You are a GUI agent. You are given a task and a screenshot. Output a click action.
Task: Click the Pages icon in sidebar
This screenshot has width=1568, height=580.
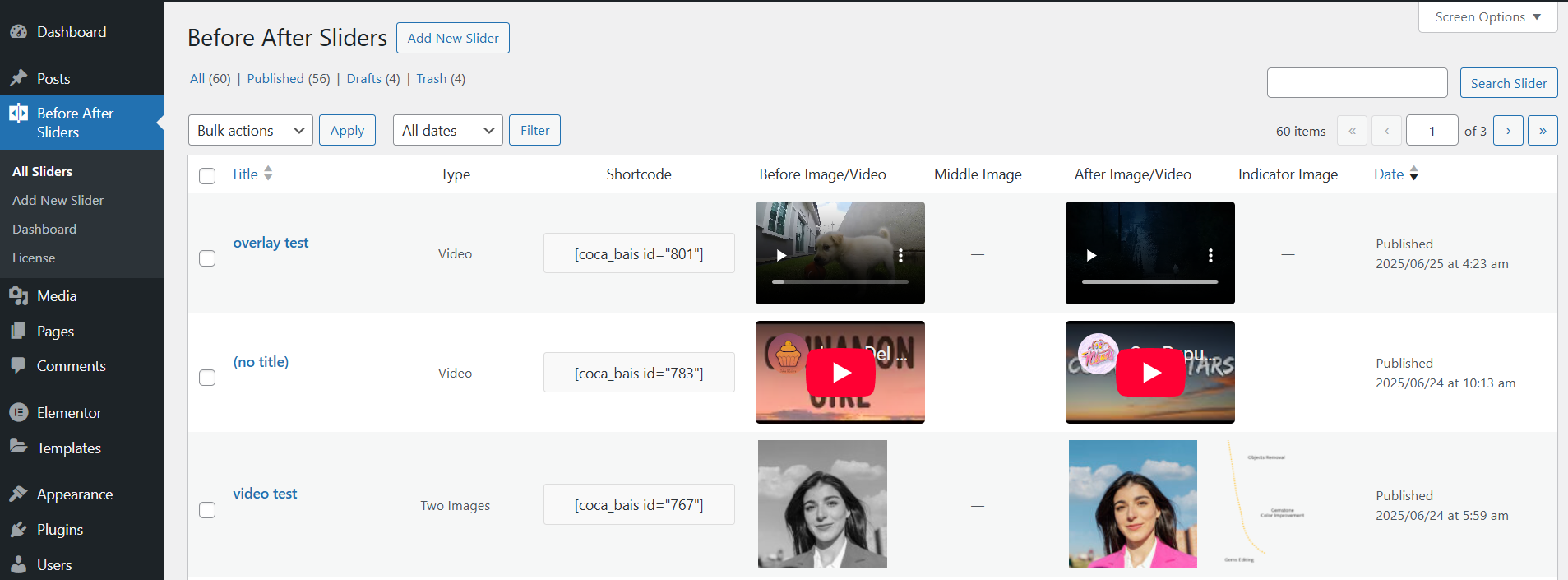[x=19, y=332]
